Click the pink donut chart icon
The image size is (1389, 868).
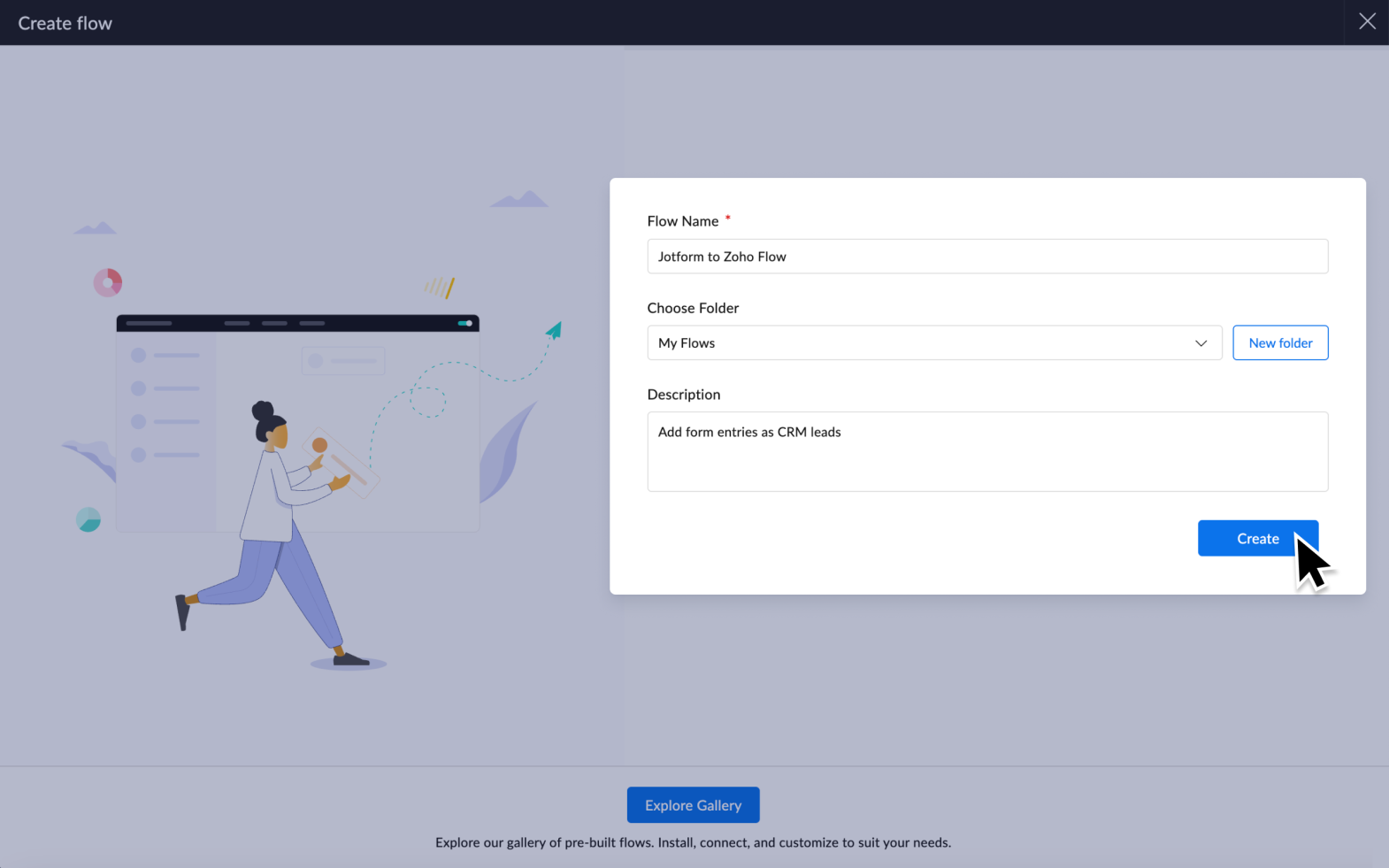[108, 283]
